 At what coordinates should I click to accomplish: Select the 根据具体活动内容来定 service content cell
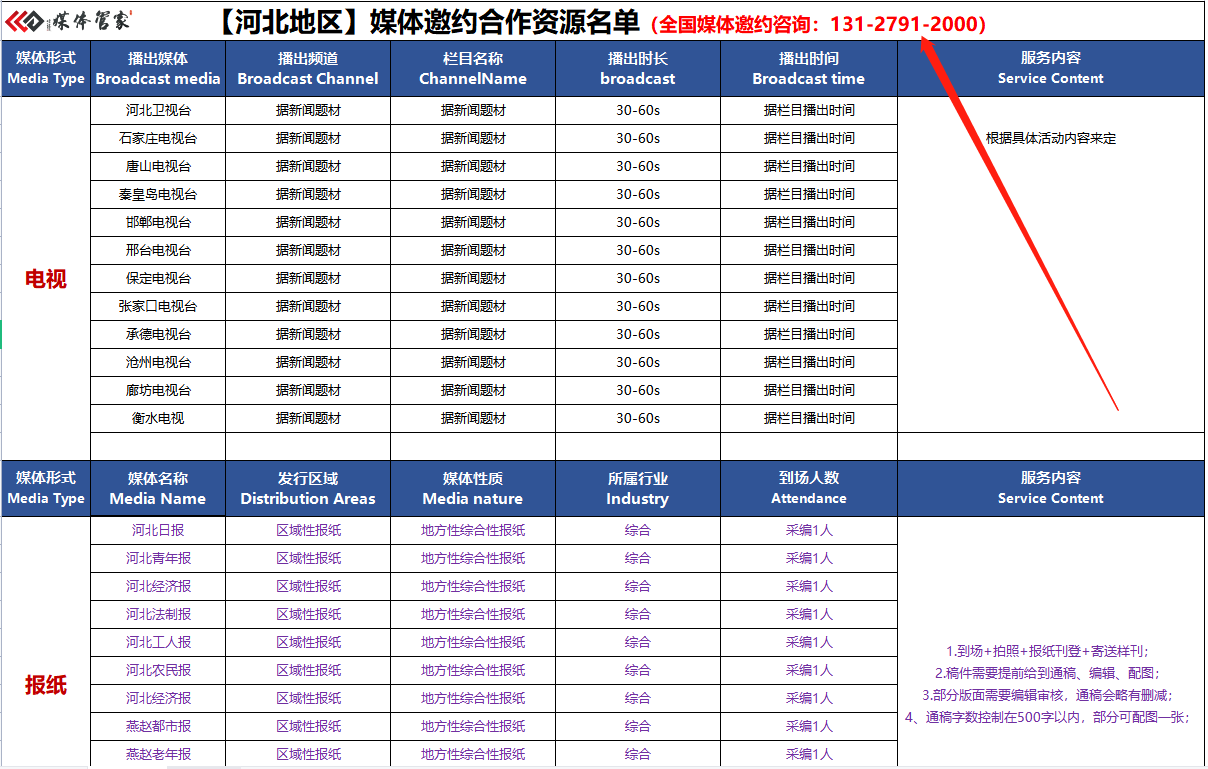coord(1050,139)
